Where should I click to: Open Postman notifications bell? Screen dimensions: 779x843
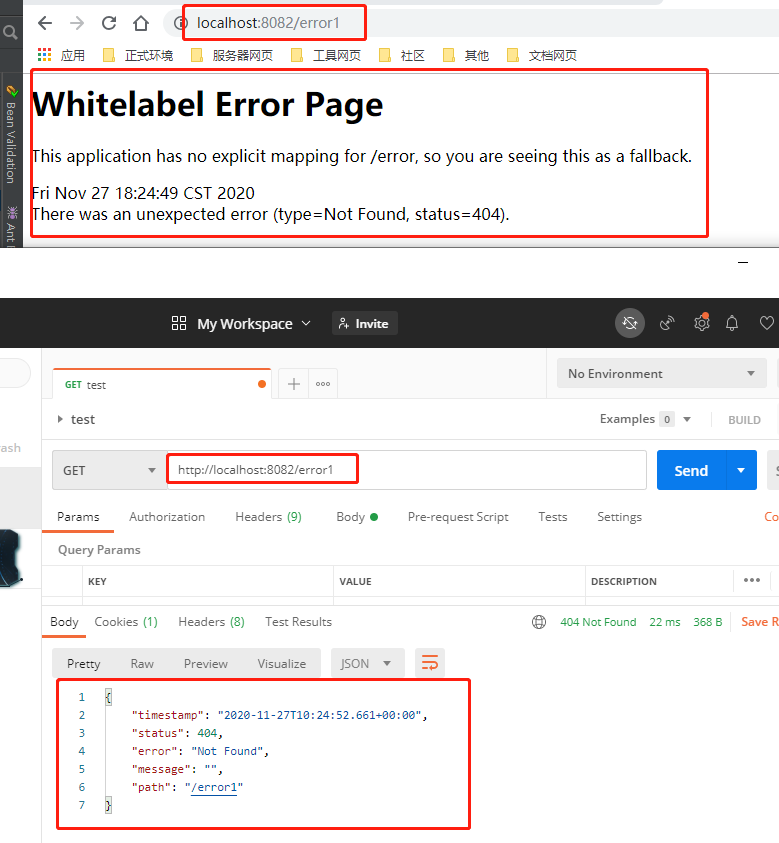(x=732, y=323)
